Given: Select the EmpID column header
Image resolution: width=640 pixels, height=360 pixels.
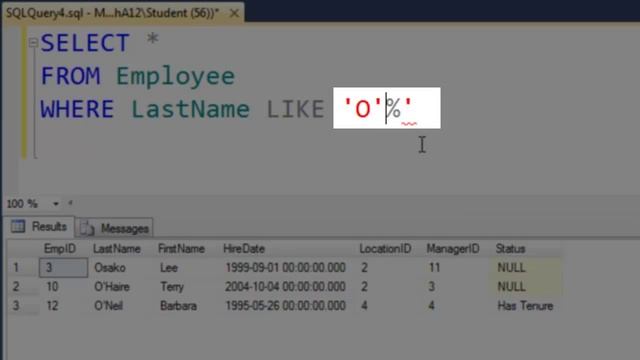Looking at the screenshot, I should [60, 249].
